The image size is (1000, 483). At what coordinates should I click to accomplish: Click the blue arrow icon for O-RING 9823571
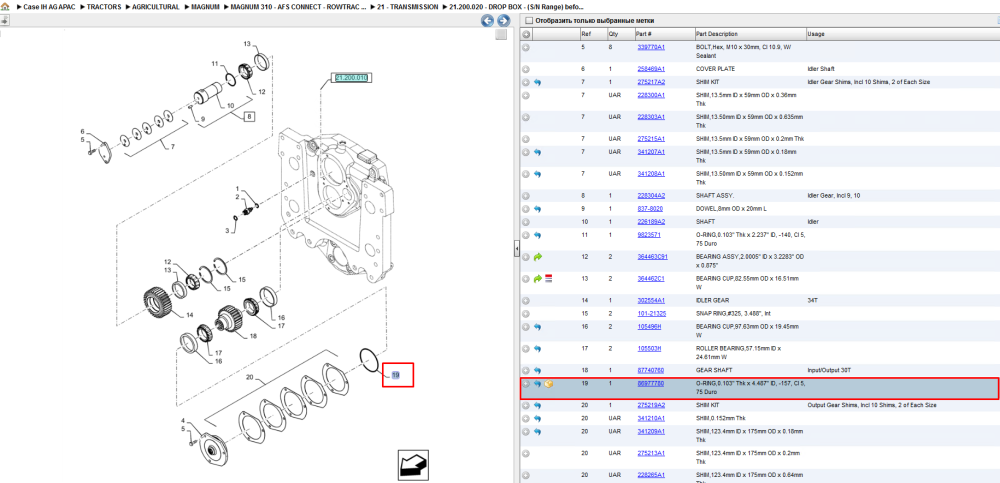tap(537, 235)
